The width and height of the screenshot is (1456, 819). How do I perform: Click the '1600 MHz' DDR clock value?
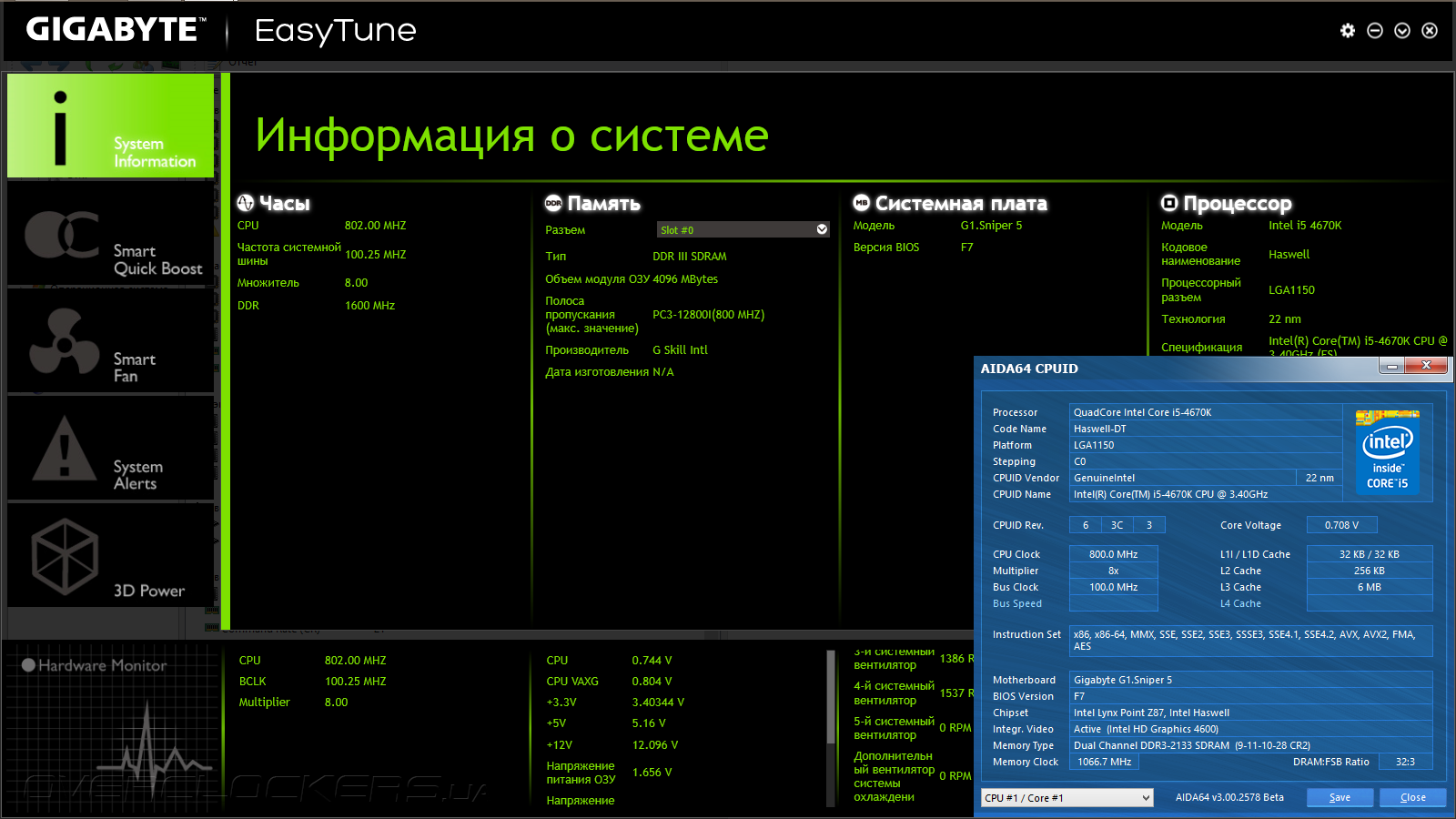point(369,306)
